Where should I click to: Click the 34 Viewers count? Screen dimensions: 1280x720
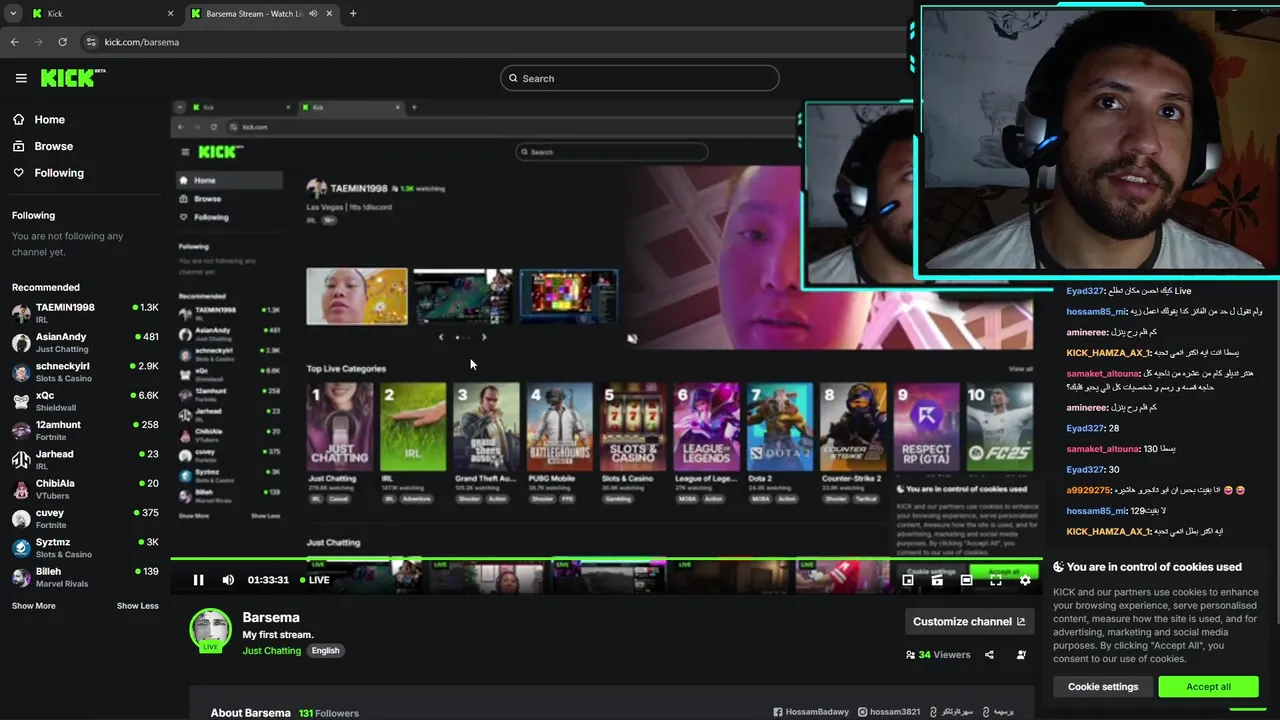click(938, 655)
